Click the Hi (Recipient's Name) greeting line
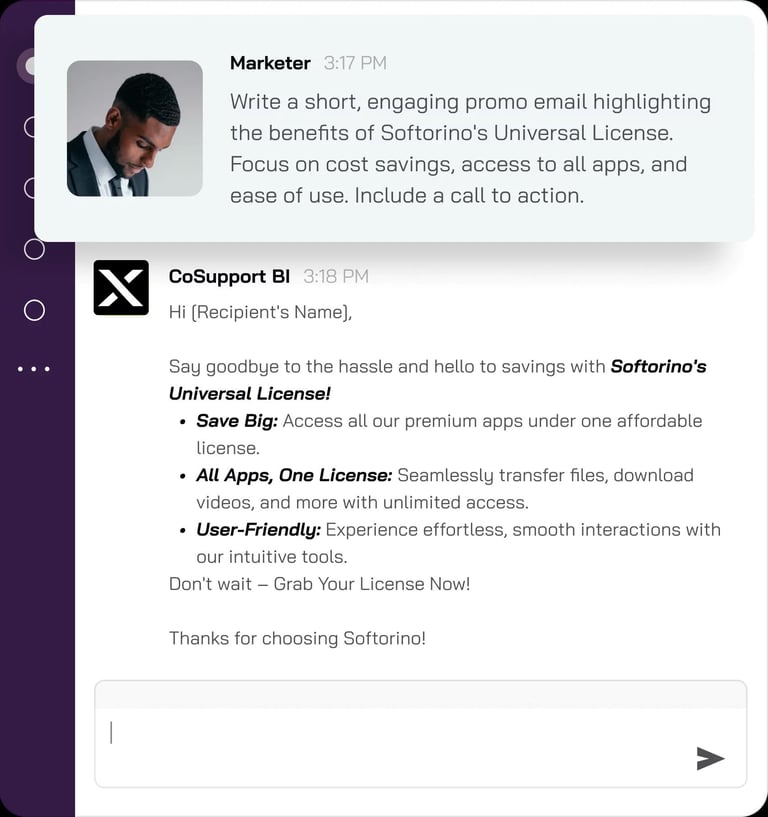The width and height of the screenshot is (768, 817). 261,312
